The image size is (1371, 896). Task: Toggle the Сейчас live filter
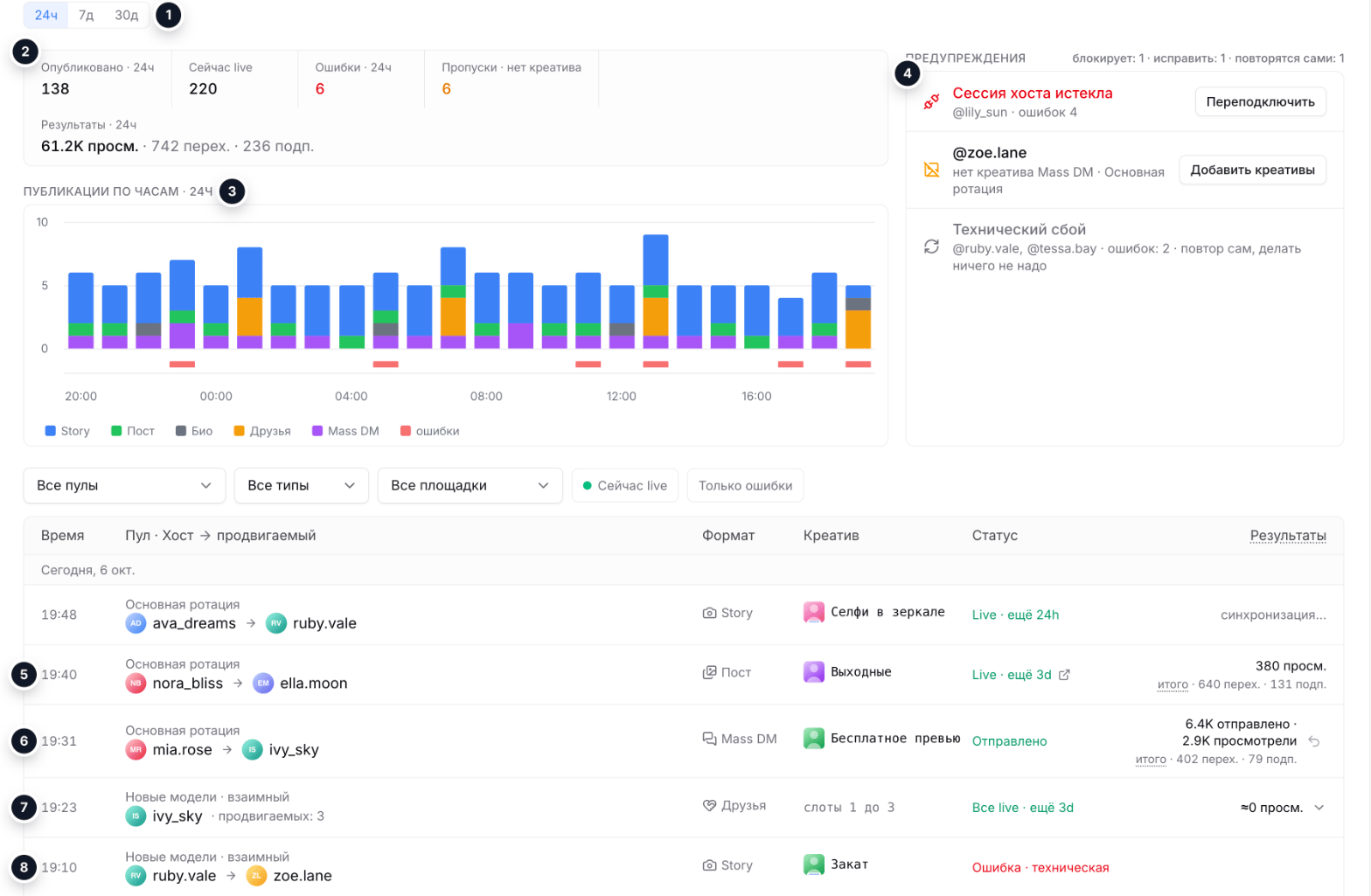coord(625,486)
